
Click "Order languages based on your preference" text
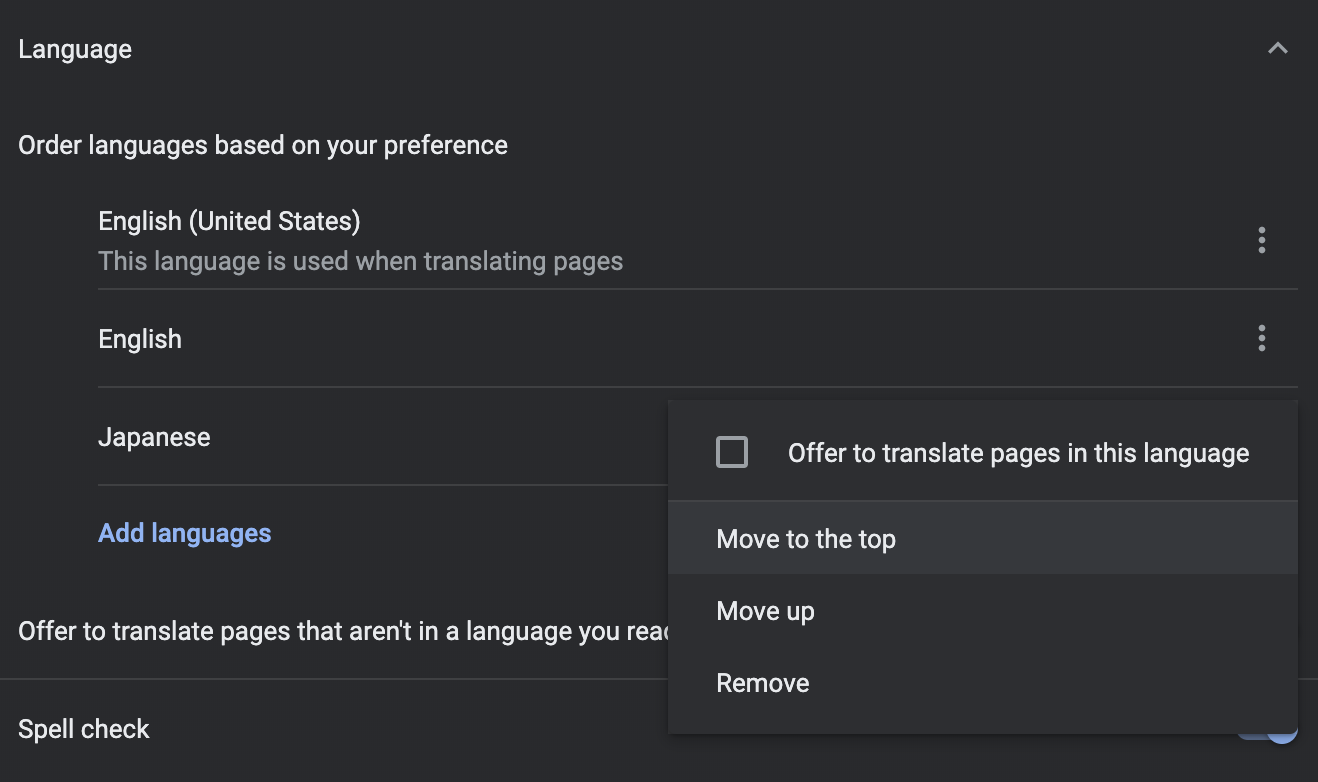[x=263, y=145]
